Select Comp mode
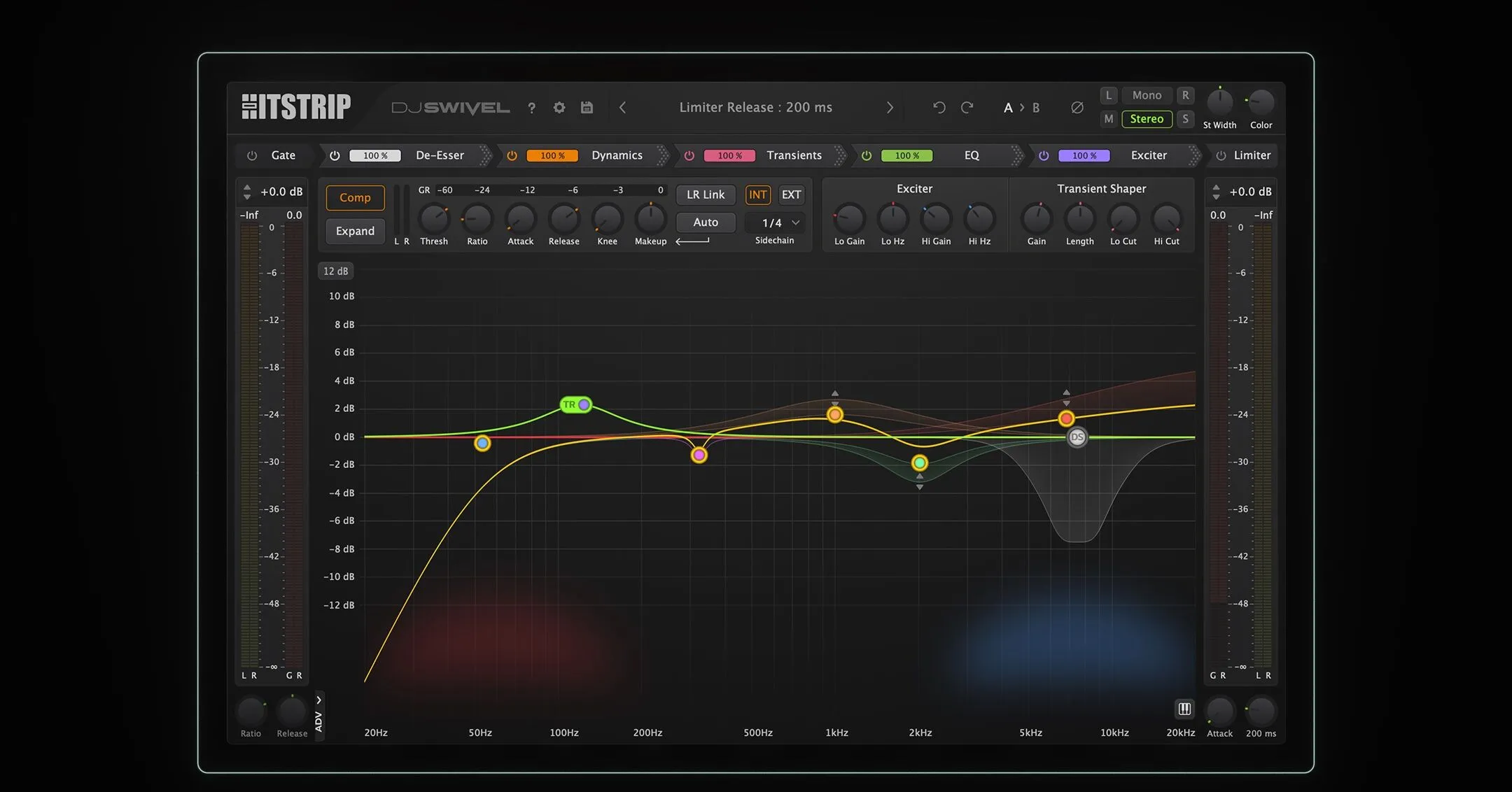 [355, 198]
